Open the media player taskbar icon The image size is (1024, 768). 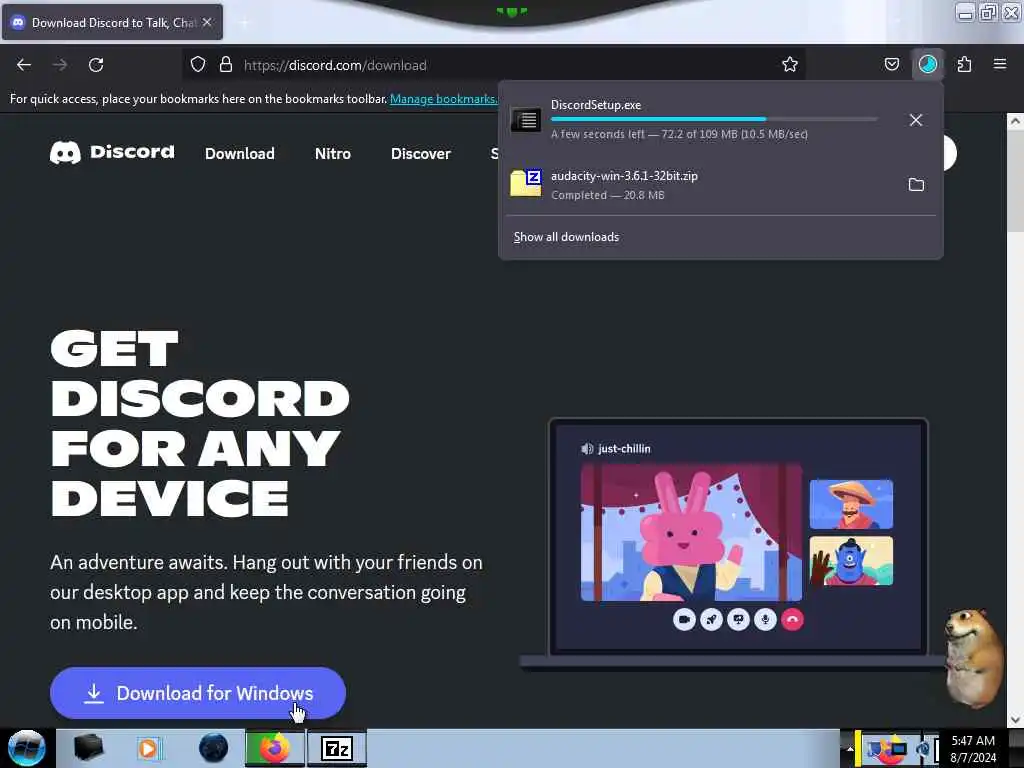coord(148,748)
